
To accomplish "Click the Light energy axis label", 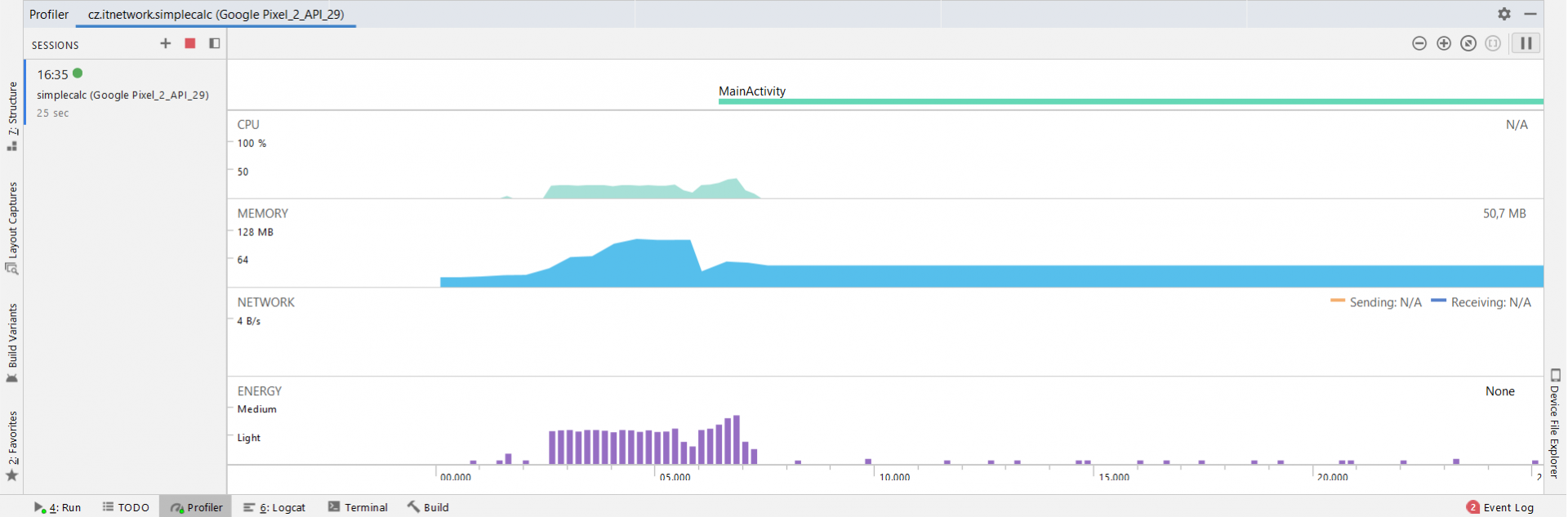I will [249, 438].
